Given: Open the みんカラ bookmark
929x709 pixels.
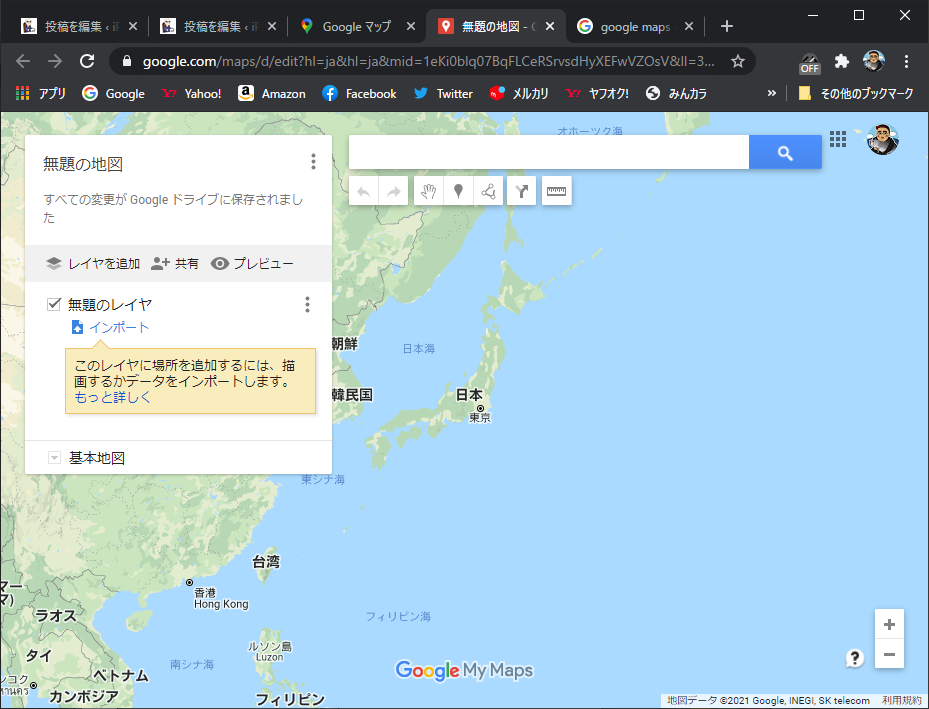Looking at the screenshot, I should tap(676, 93).
